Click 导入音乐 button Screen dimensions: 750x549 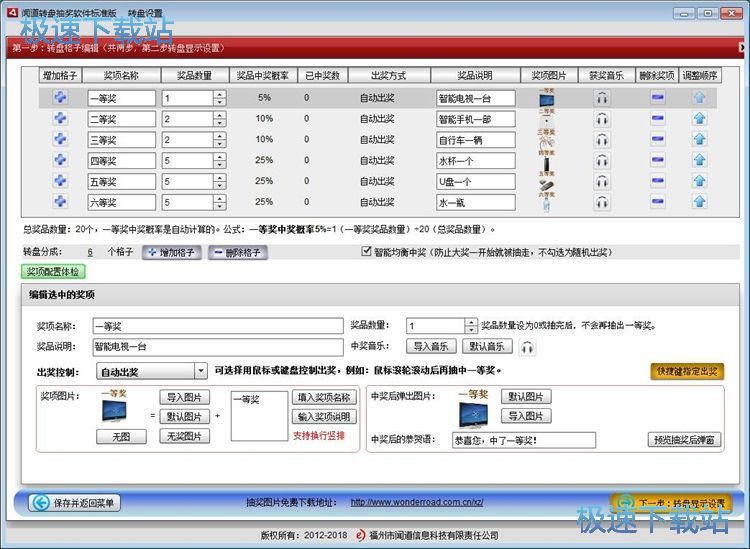click(x=431, y=347)
